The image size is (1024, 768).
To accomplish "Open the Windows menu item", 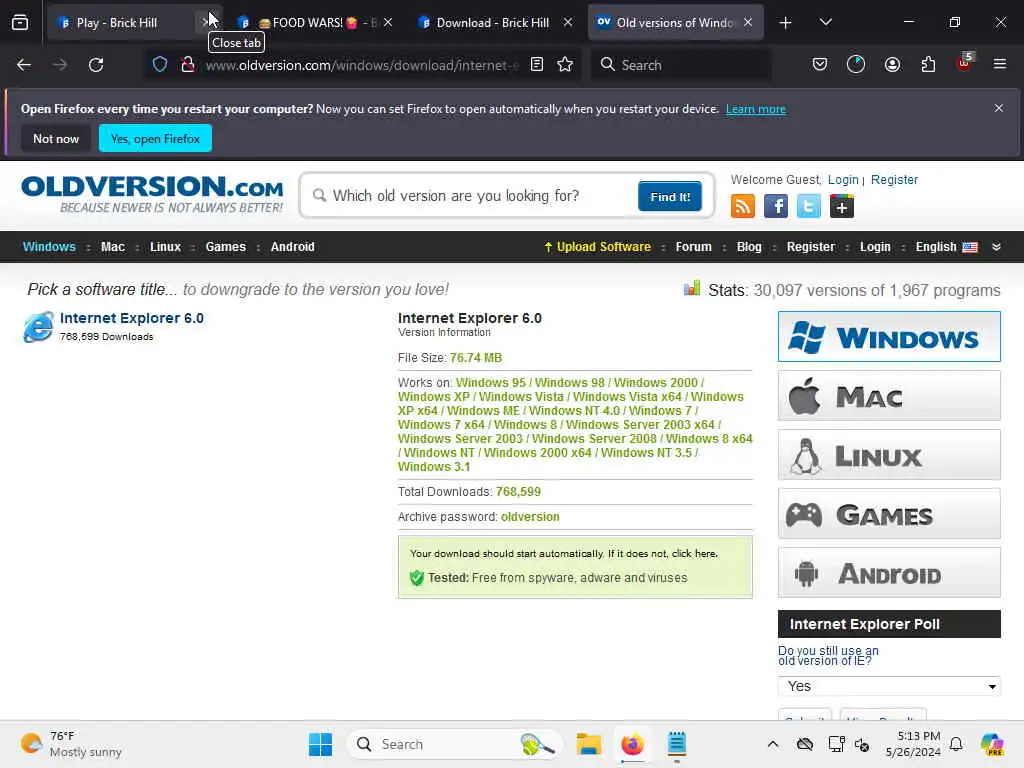I will point(49,247).
